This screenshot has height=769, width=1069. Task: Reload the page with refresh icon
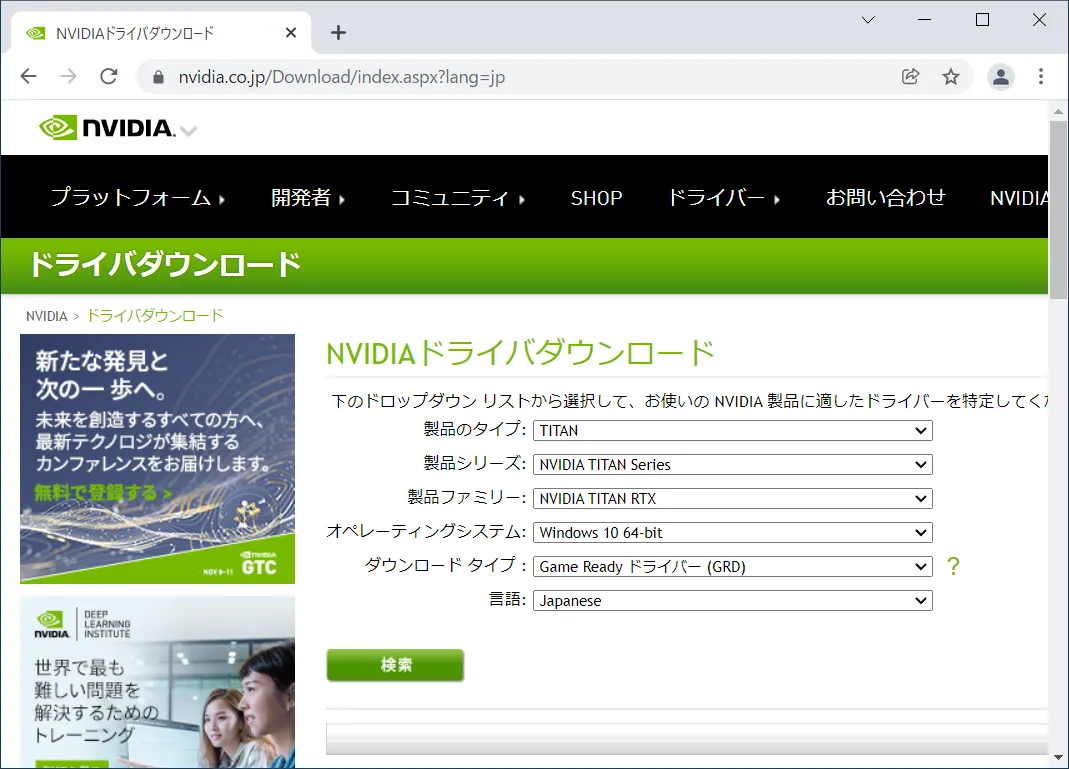[109, 76]
